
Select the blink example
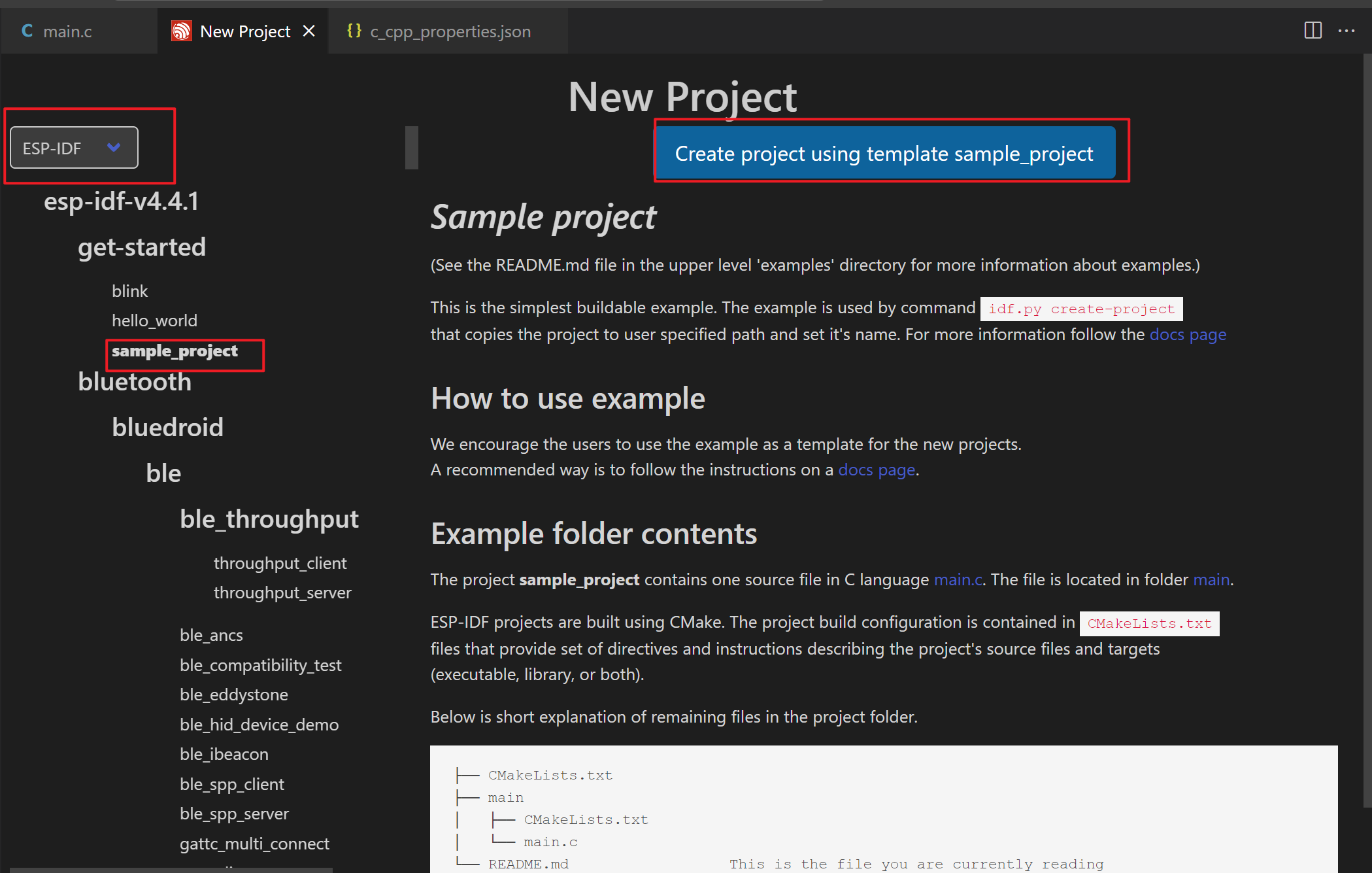click(129, 291)
